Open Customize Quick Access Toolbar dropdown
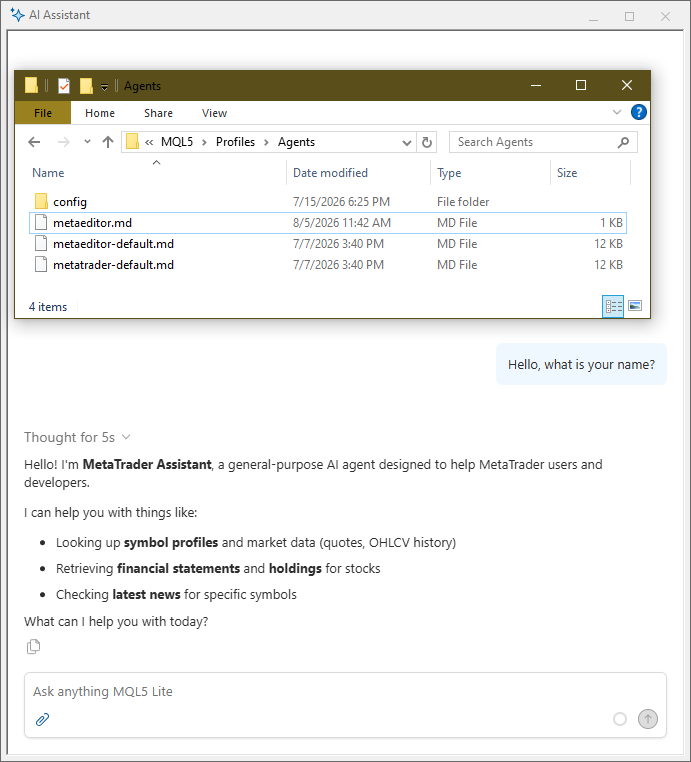691x762 pixels. tap(104, 87)
